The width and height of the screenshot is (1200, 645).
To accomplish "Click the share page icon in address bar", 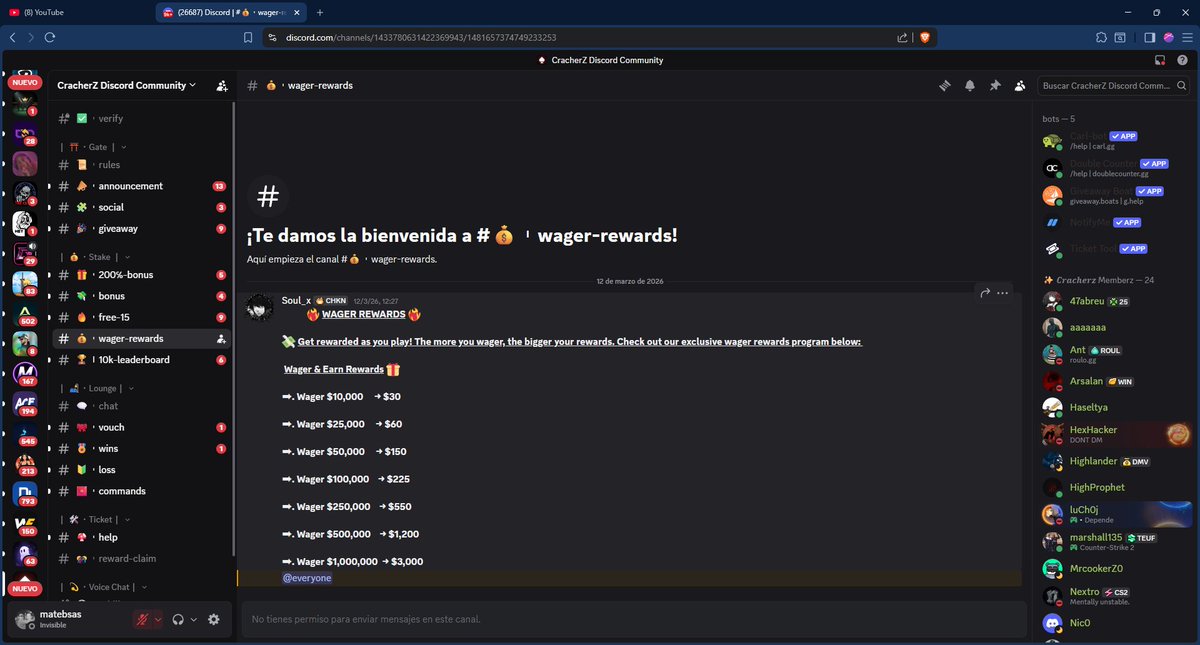I will 902,37.
